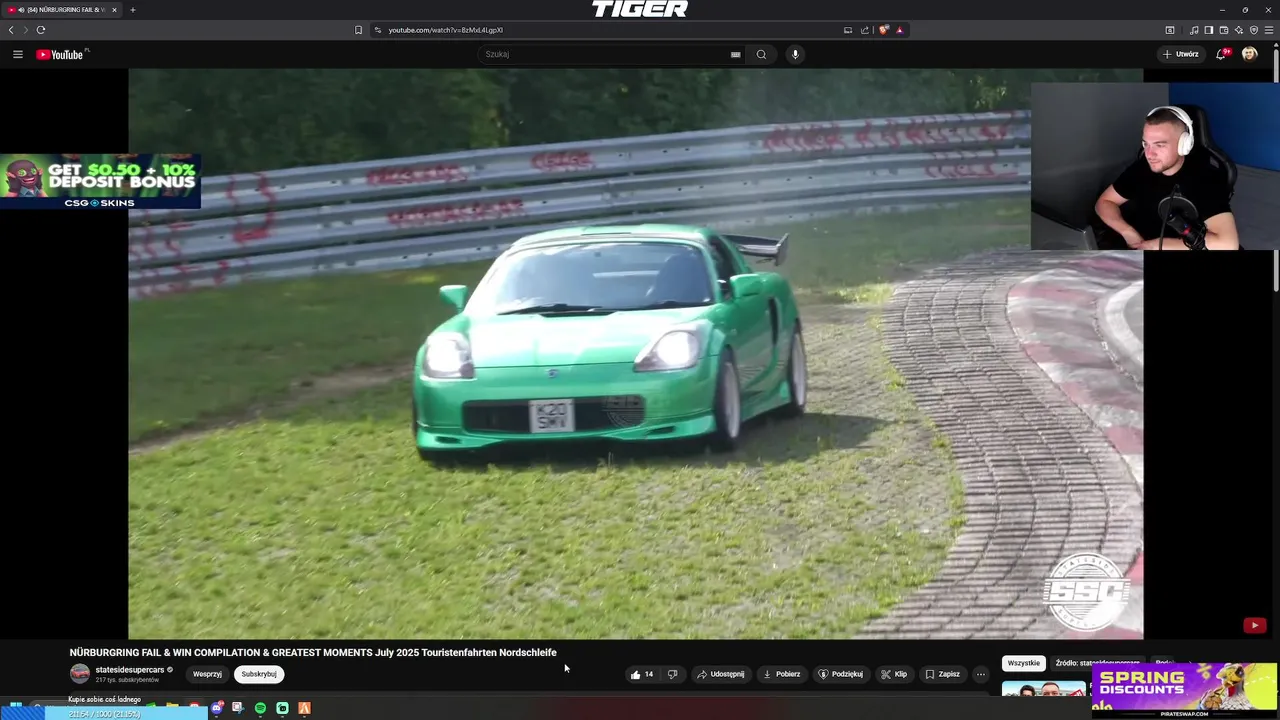Click the Pobierz download button
The image size is (1280, 720).
pyautogui.click(x=781, y=674)
